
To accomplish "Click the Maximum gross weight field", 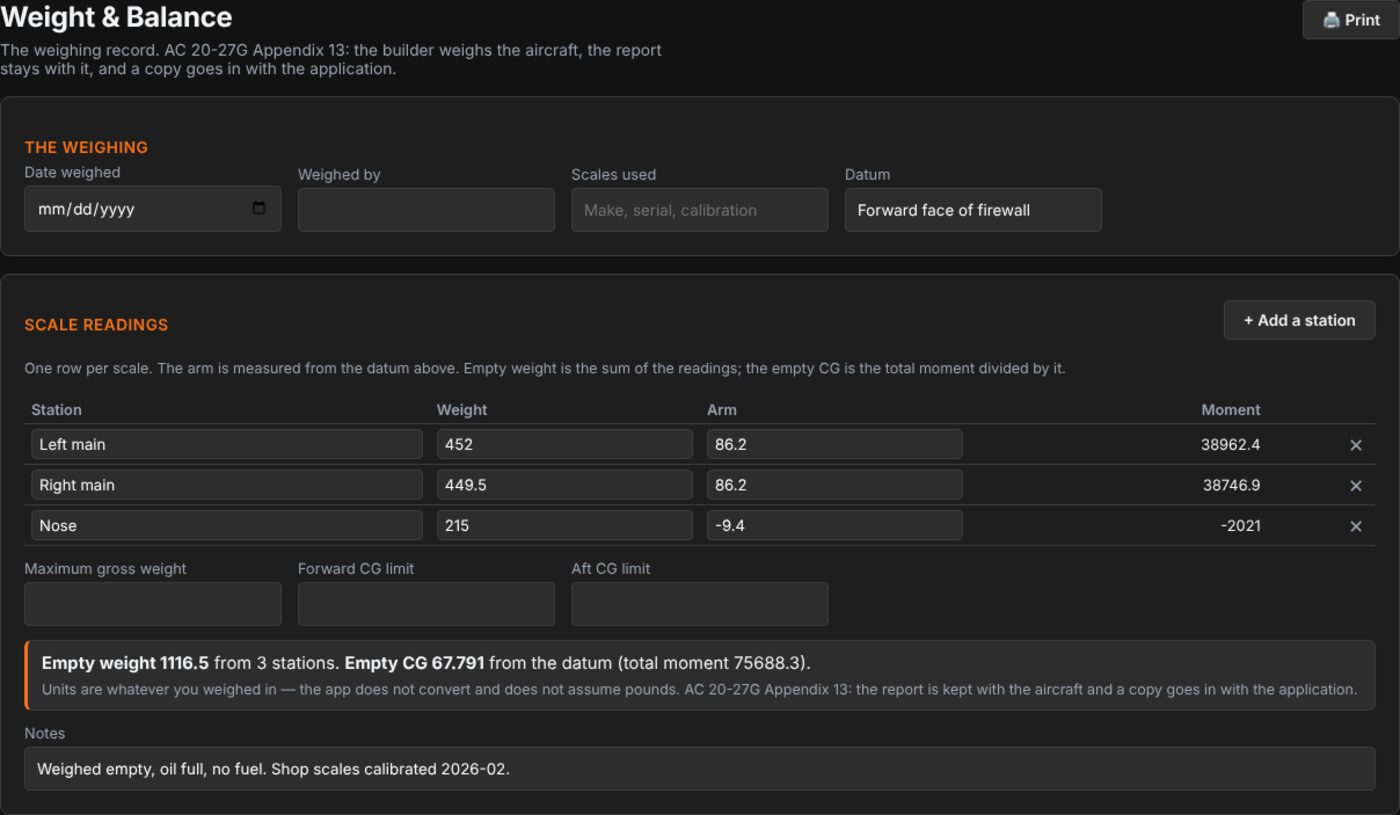I will (153, 604).
